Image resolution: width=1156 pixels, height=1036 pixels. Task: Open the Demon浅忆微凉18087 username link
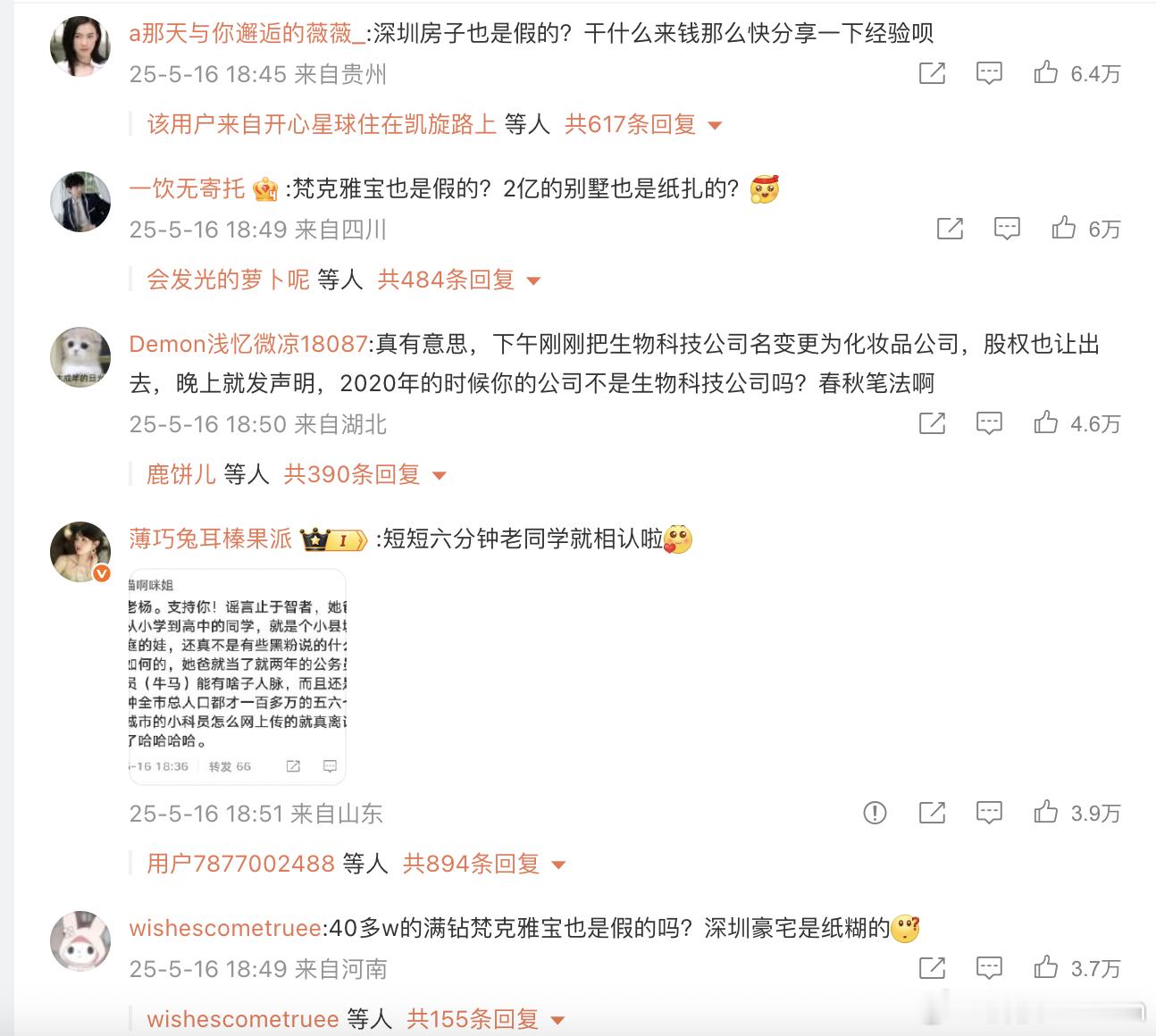point(248,344)
